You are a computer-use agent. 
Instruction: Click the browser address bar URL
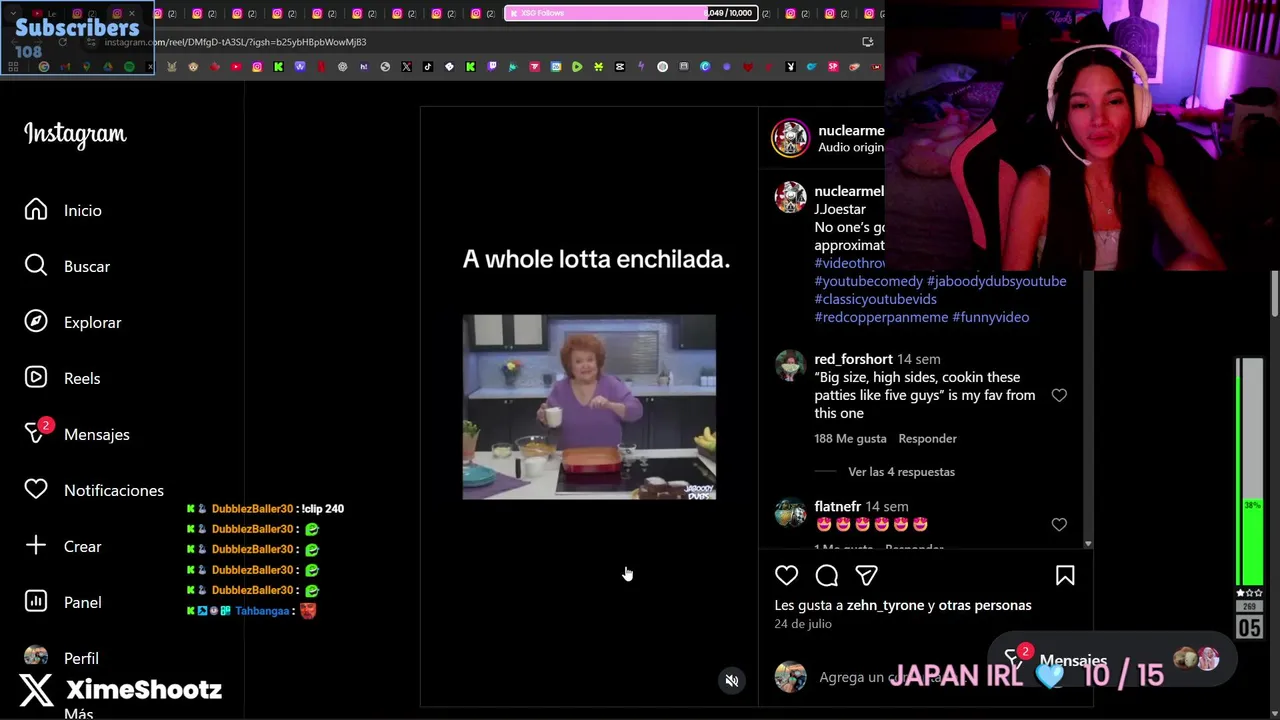235,42
